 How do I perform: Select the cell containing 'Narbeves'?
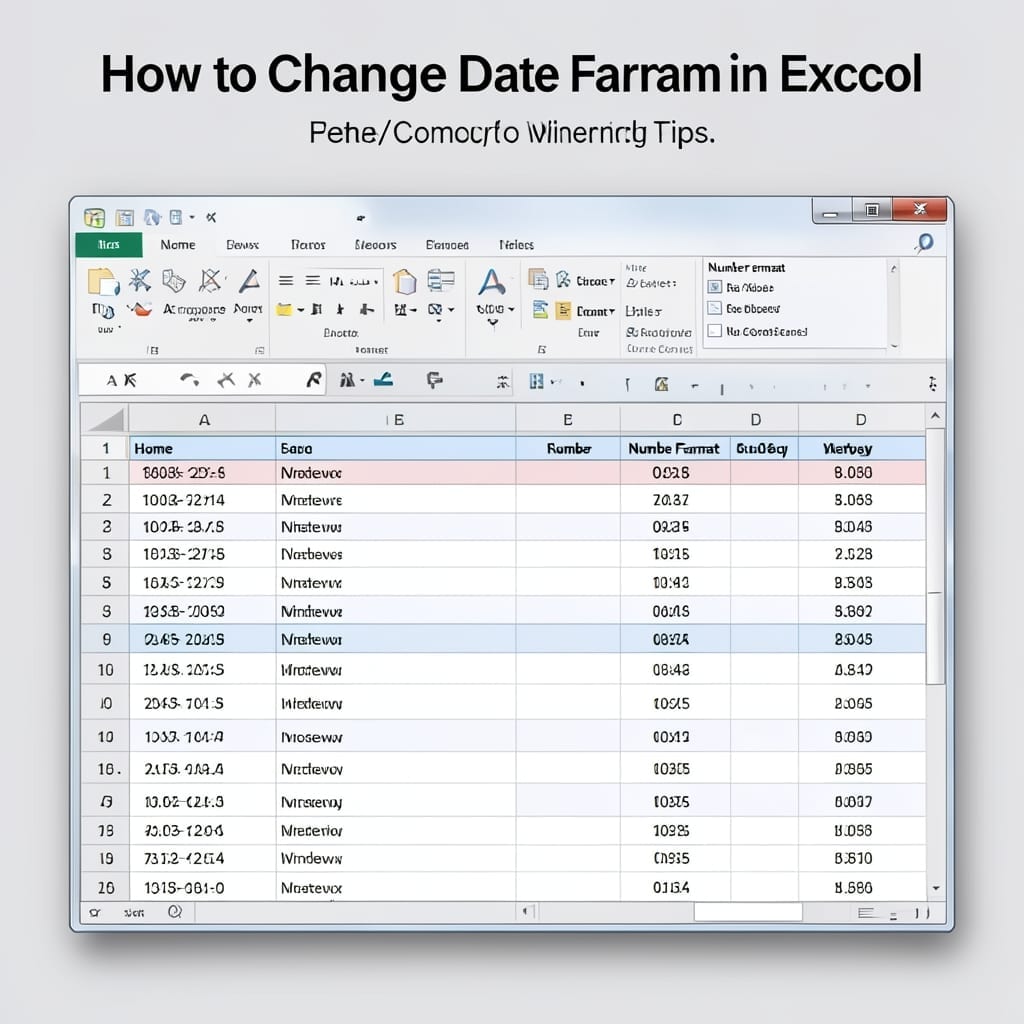396,554
